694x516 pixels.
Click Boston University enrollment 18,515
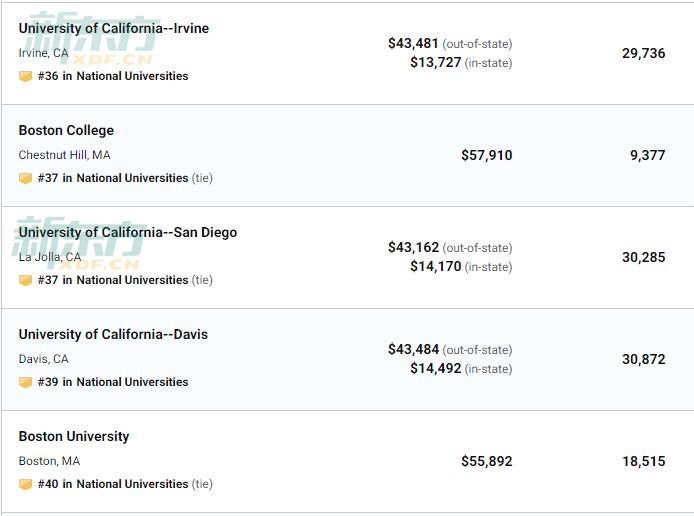tap(644, 462)
